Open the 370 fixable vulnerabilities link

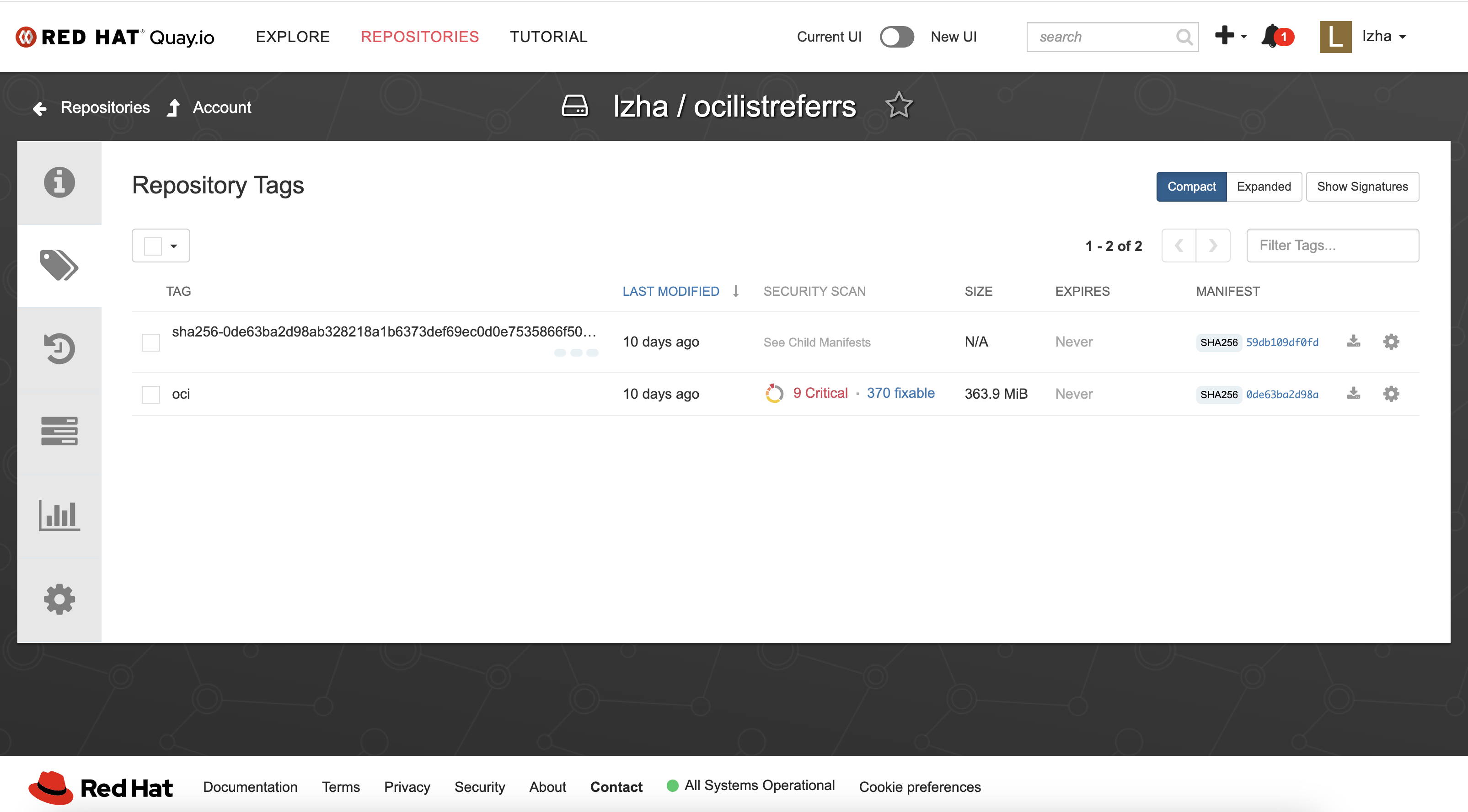coord(900,393)
